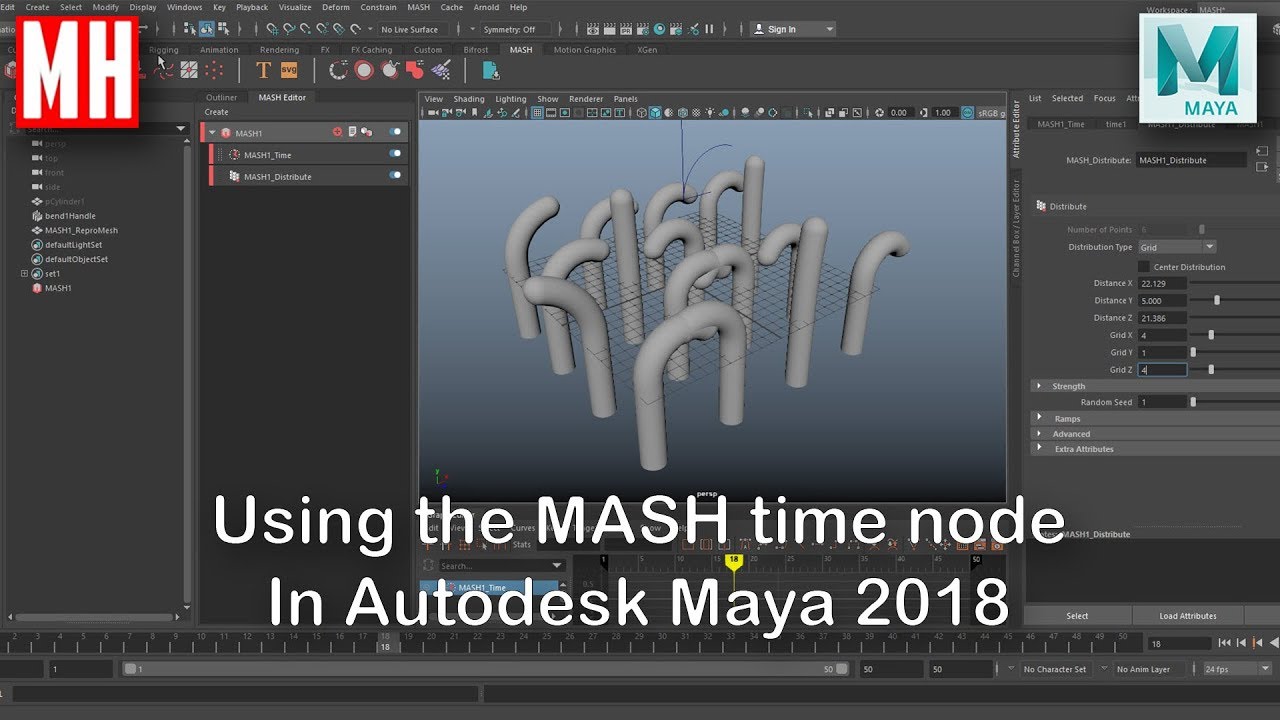Click the Select button in Attribute Editor
Image resolution: width=1280 pixels, height=720 pixels.
click(1077, 616)
